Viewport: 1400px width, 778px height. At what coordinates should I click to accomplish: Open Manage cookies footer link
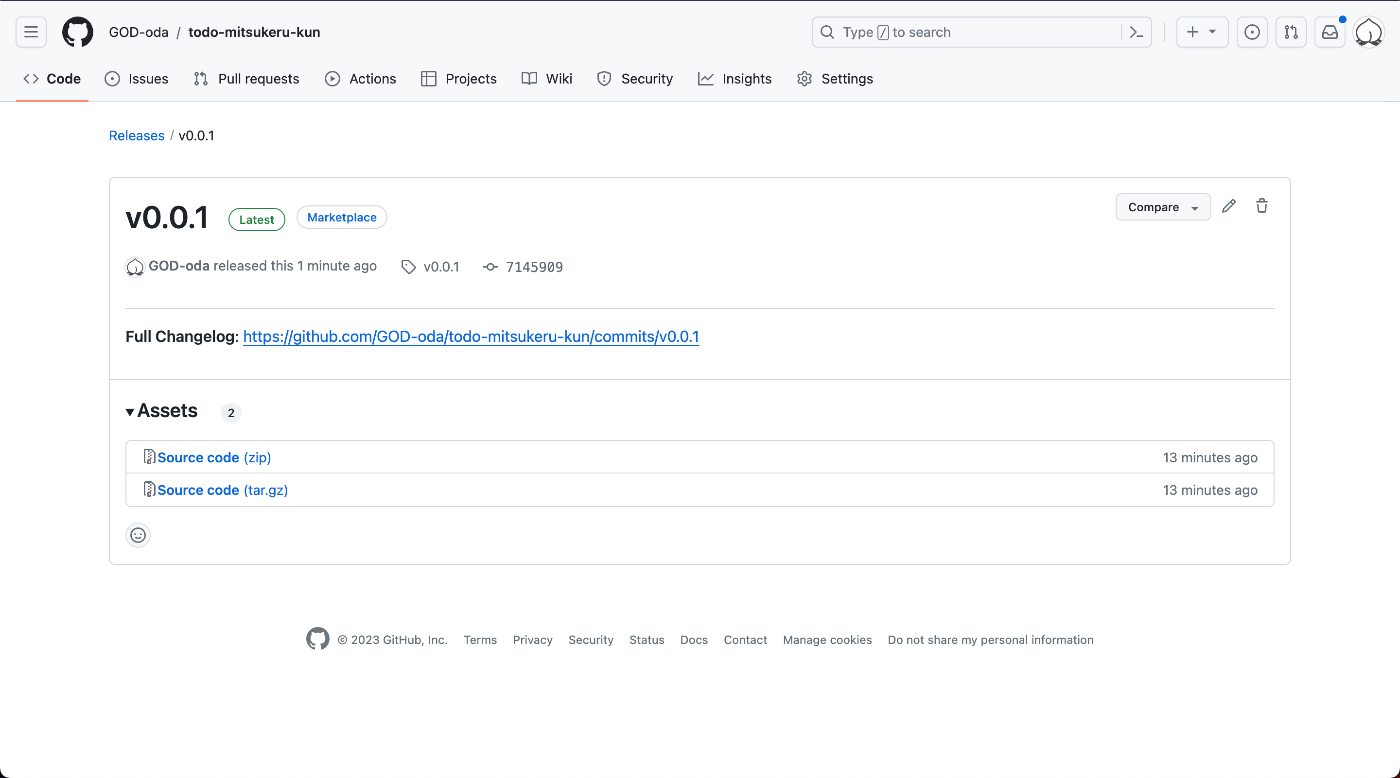point(828,640)
